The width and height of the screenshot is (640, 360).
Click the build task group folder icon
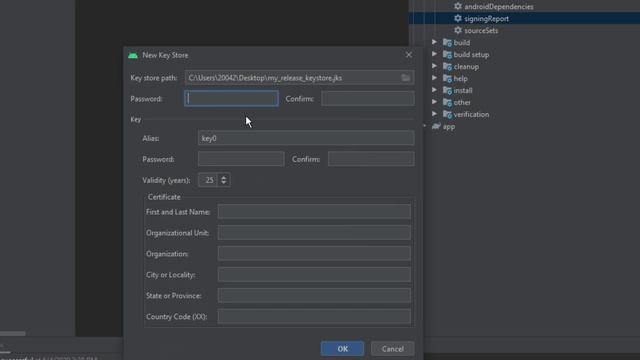447,42
